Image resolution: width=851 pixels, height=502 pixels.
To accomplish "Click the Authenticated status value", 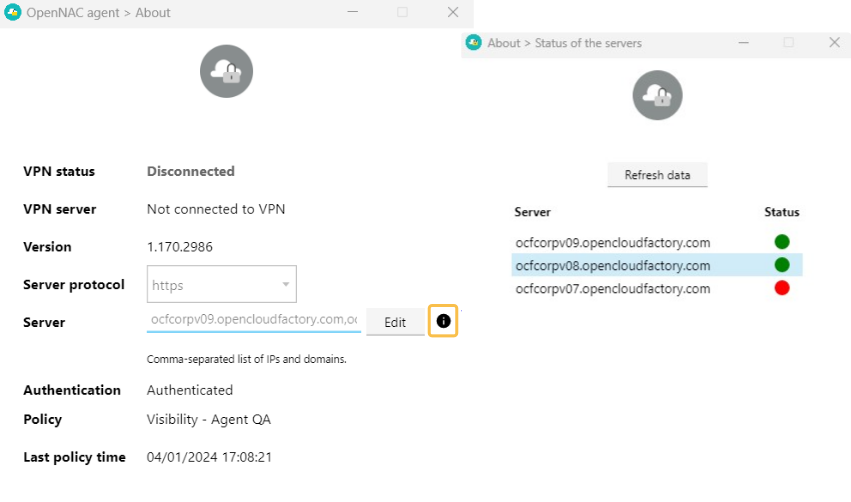I will coord(190,390).
